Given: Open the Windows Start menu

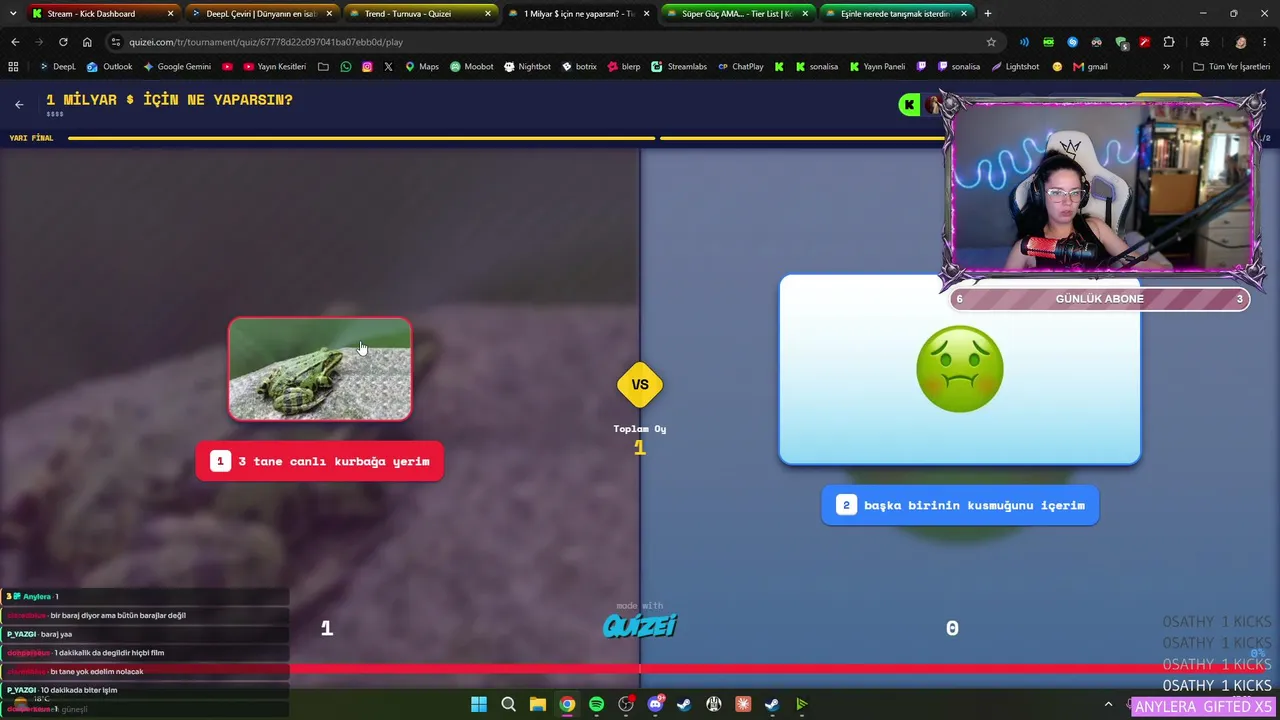Looking at the screenshot, I should click(479, 704).
